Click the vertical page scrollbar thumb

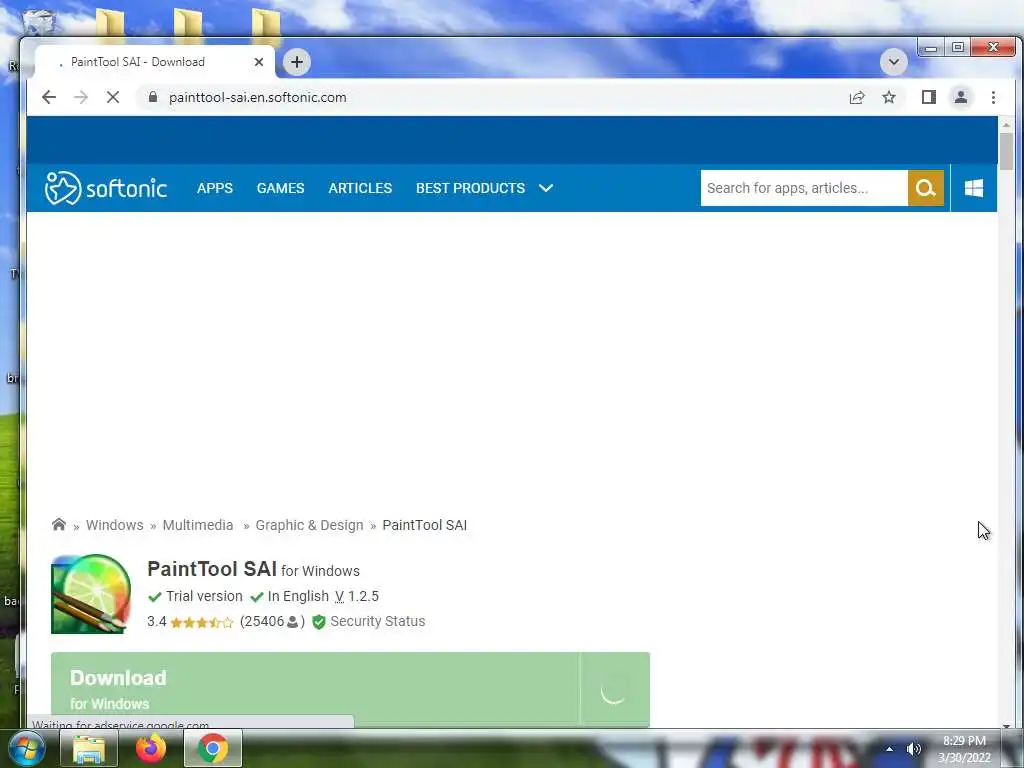1006,152
